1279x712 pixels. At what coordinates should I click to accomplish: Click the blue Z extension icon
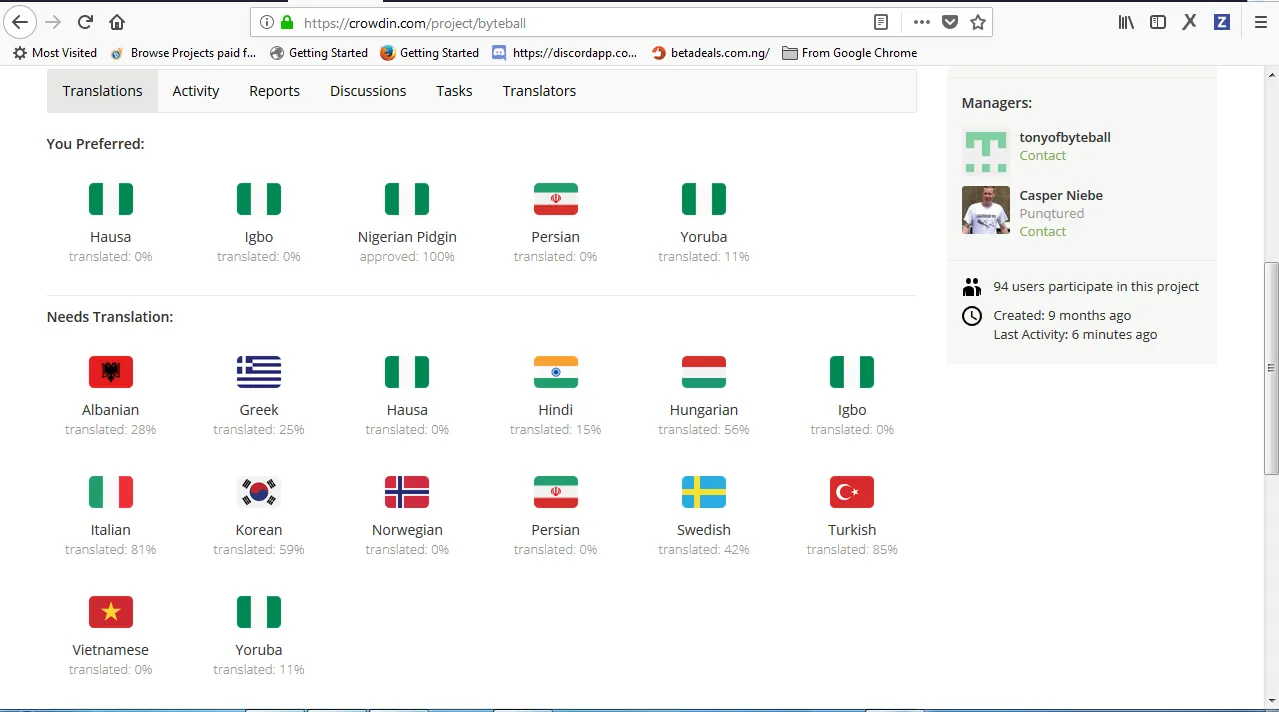pyautogui.click(x=1221, y=22)
